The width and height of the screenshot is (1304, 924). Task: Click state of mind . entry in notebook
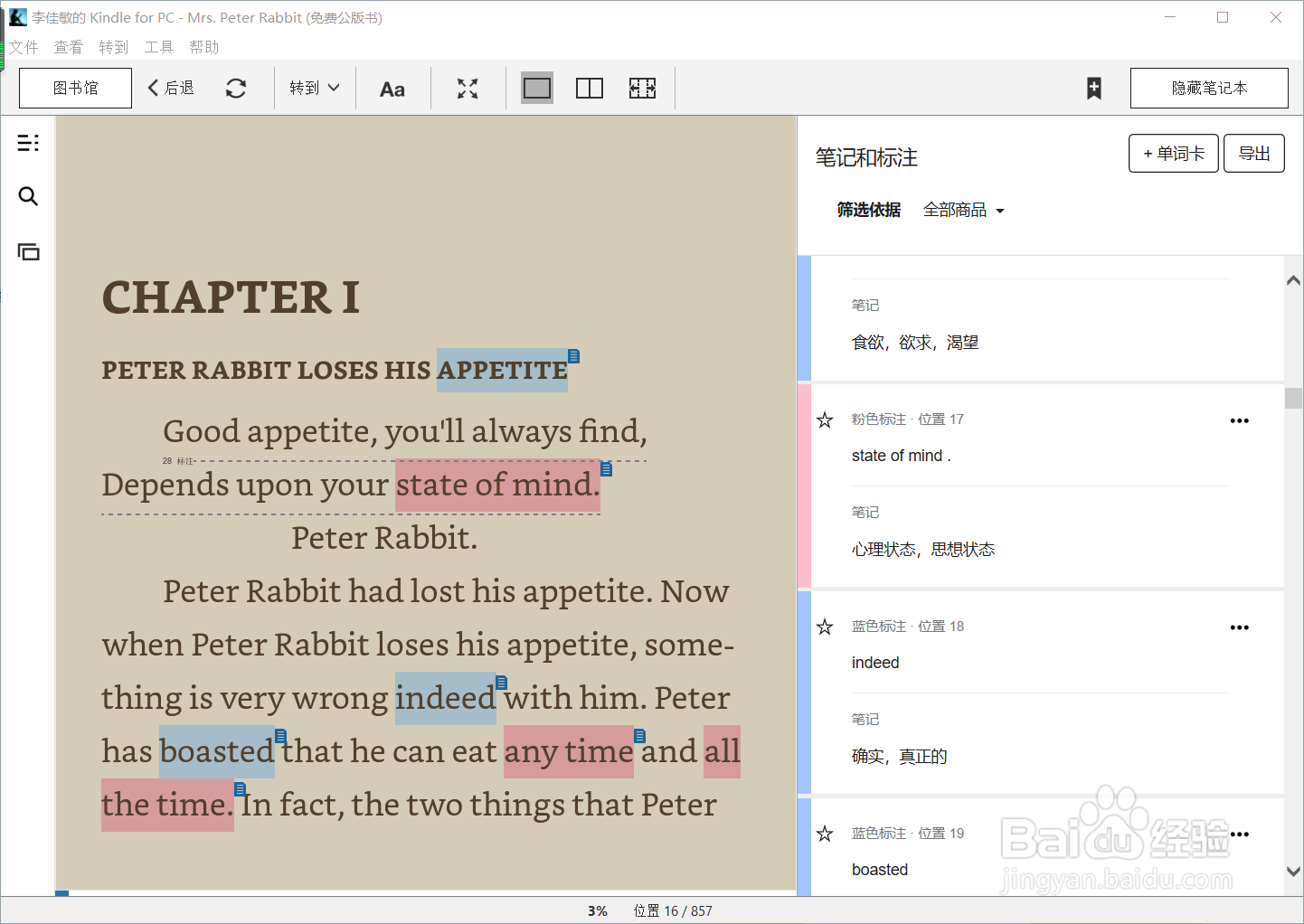pos(902,456)
